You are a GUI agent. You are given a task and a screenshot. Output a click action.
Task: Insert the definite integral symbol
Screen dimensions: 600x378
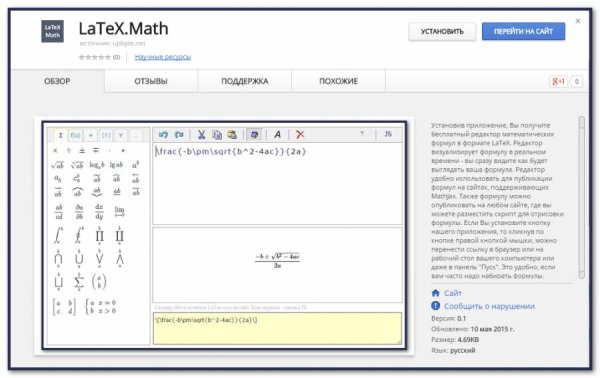[x=58, y=235]
